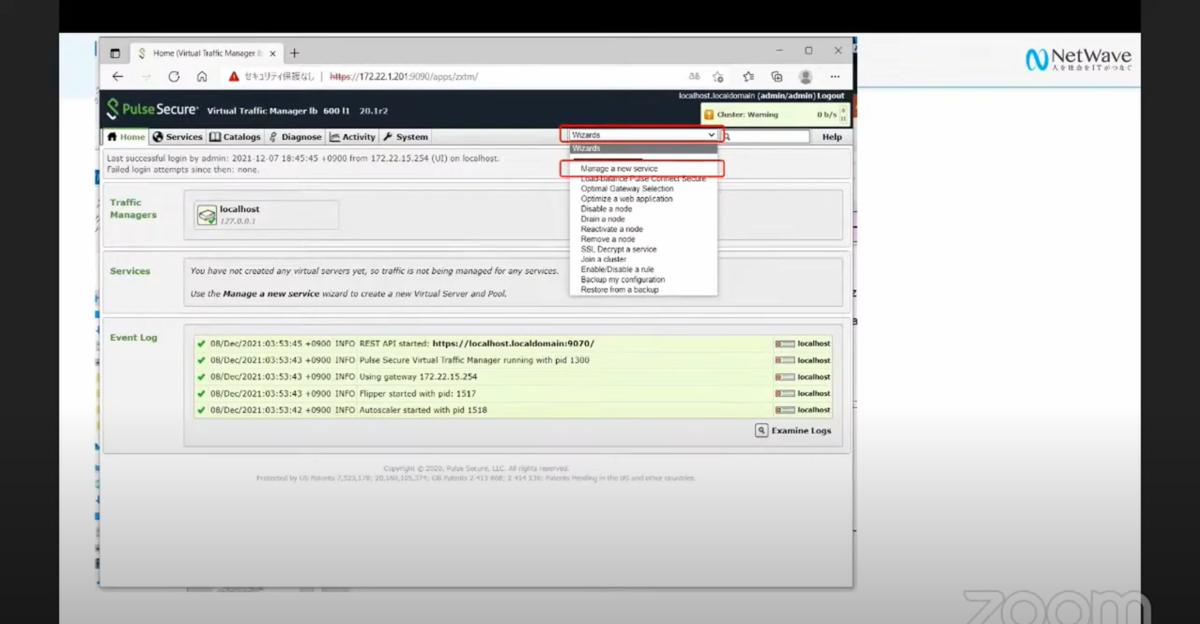Open a new browser tab
1200x624 pixels.
point(295,52)
